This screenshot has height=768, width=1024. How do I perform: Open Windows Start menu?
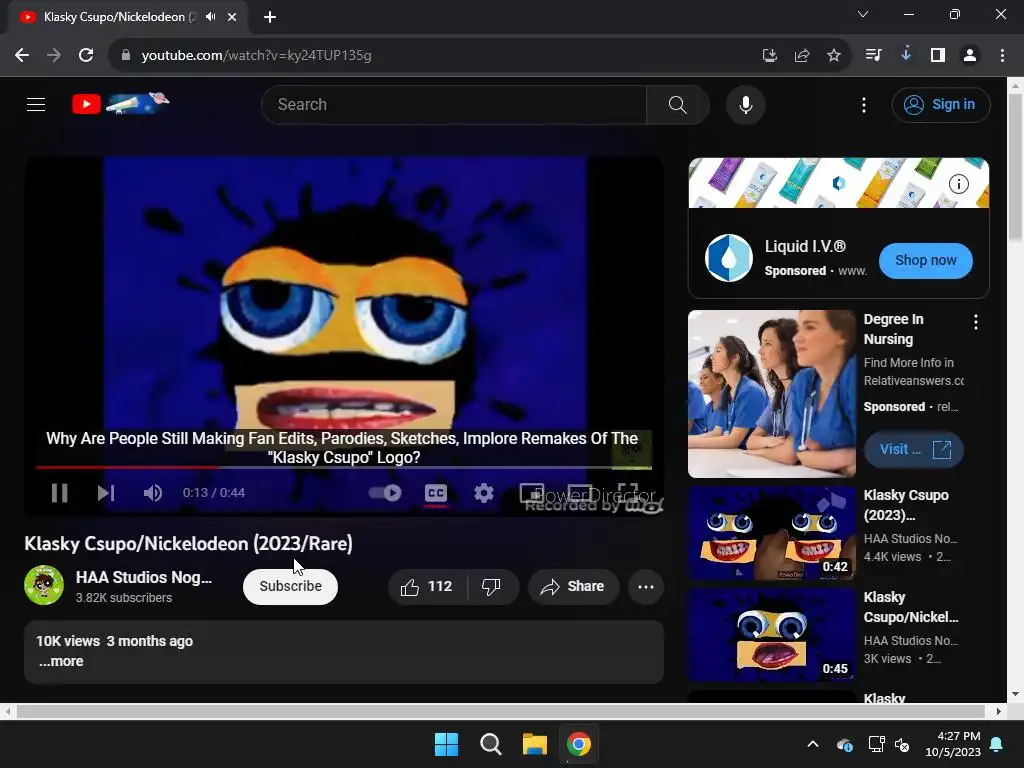point(447,744)
